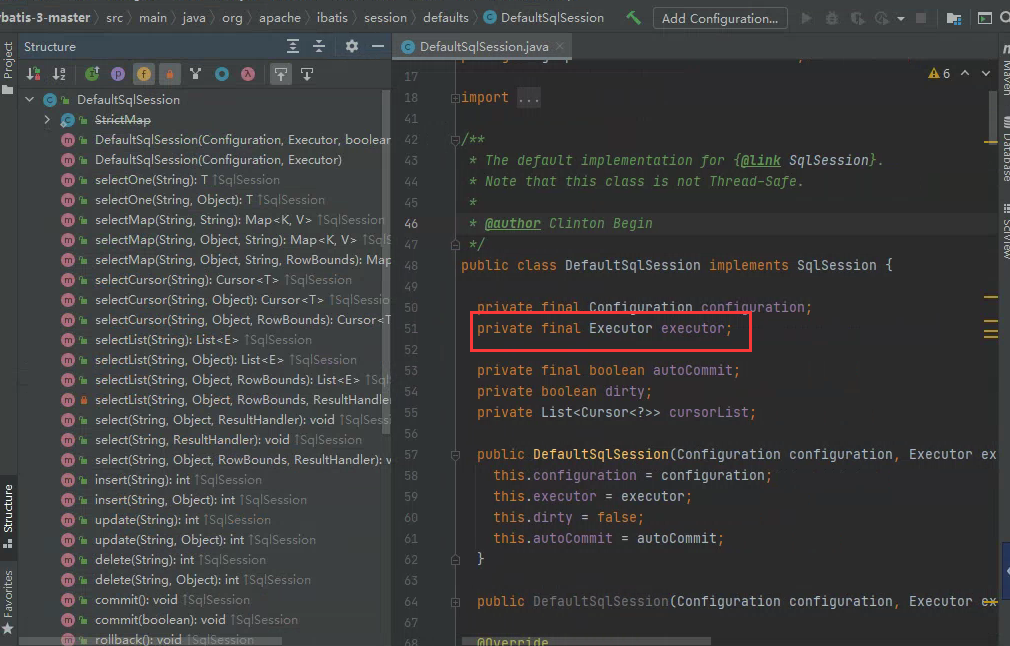Click the Profiler run icon
This screenshot has height=646, width=1010.
click(x=882, y=18)
